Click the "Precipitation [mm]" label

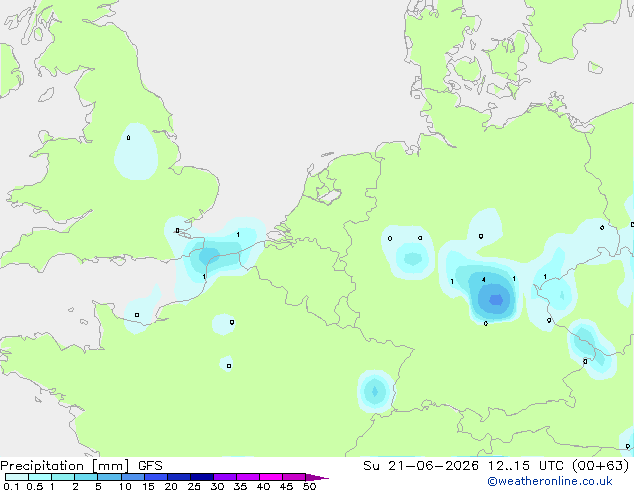[x=65, y=466]
